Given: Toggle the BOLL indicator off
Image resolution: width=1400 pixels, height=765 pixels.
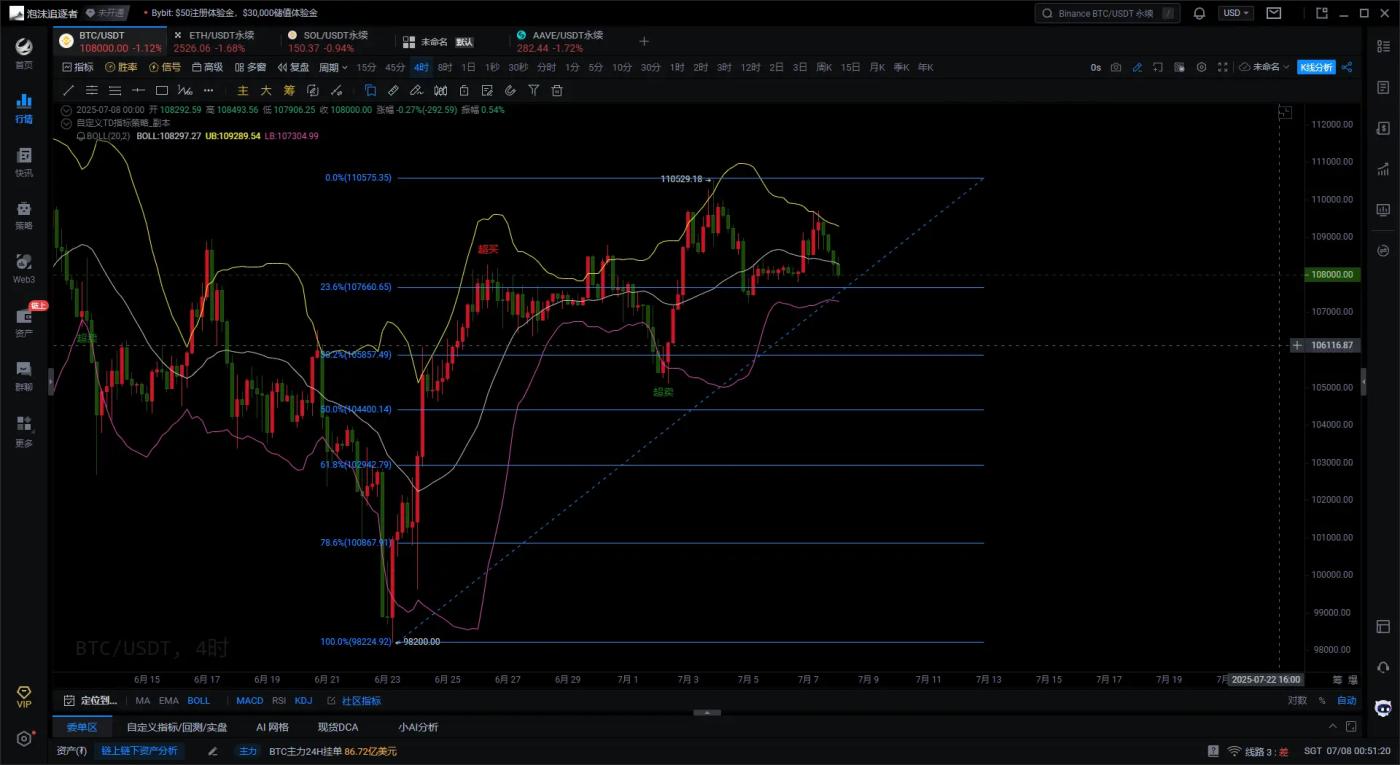Looking at the screenshot, I should coord(198,701).
